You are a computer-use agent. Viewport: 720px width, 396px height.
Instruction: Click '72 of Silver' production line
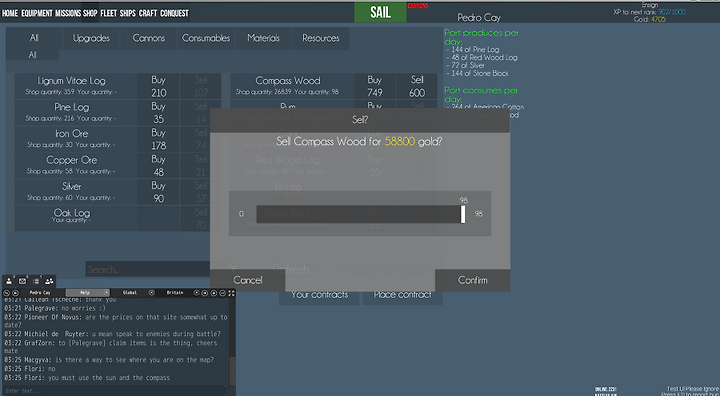point(467,65)
